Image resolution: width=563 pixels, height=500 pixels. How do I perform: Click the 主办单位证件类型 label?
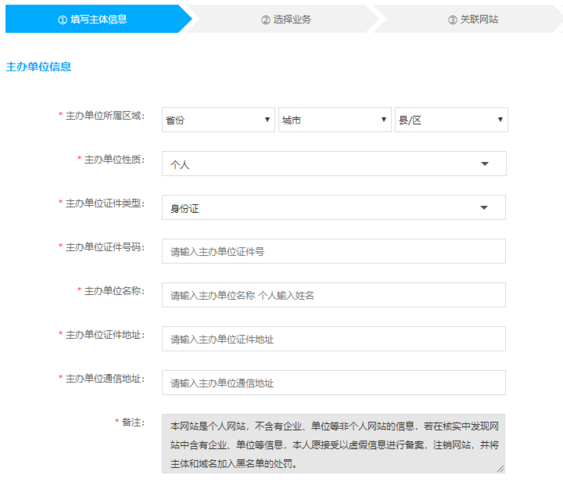click(105, 204)
